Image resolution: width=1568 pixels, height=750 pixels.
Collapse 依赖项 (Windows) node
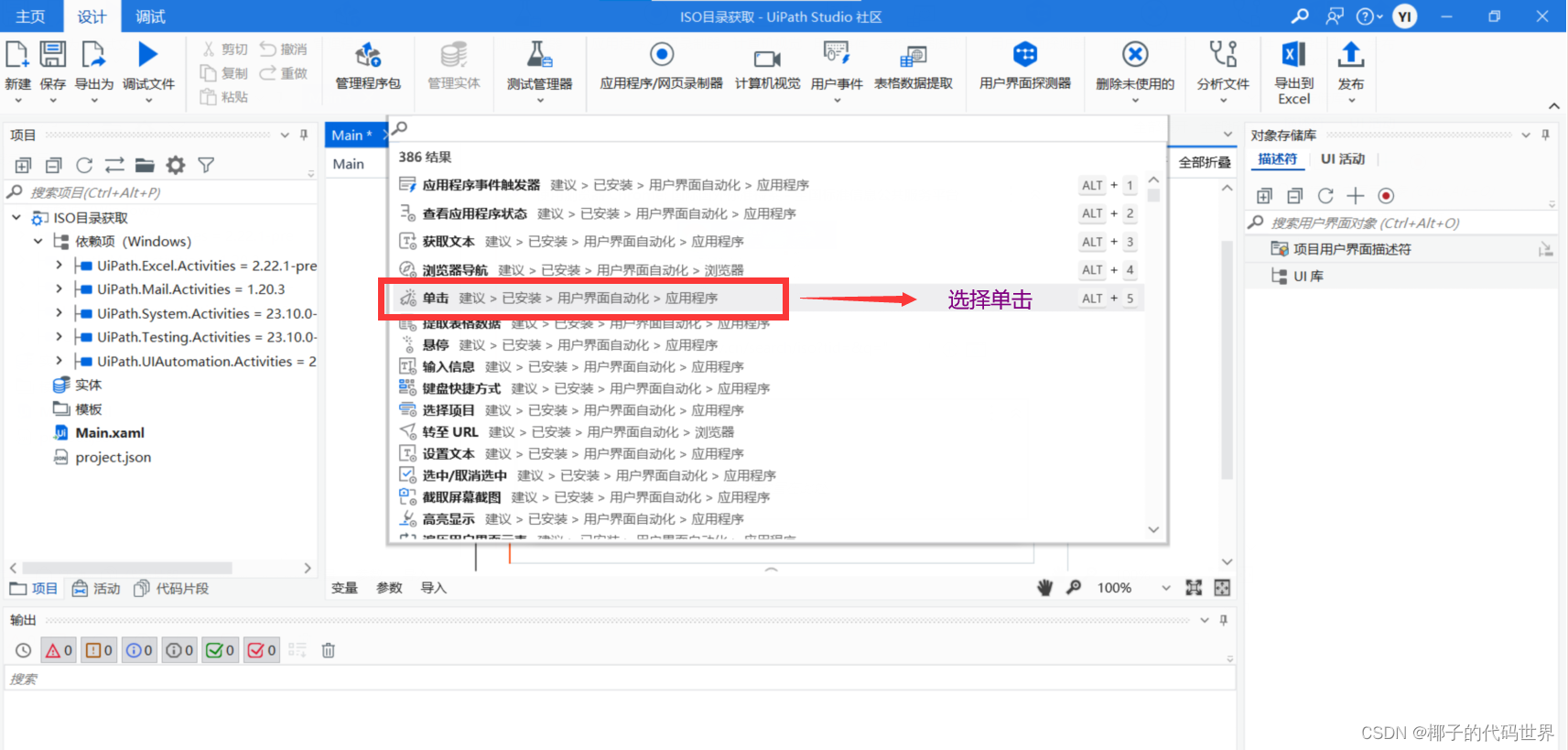38,241
